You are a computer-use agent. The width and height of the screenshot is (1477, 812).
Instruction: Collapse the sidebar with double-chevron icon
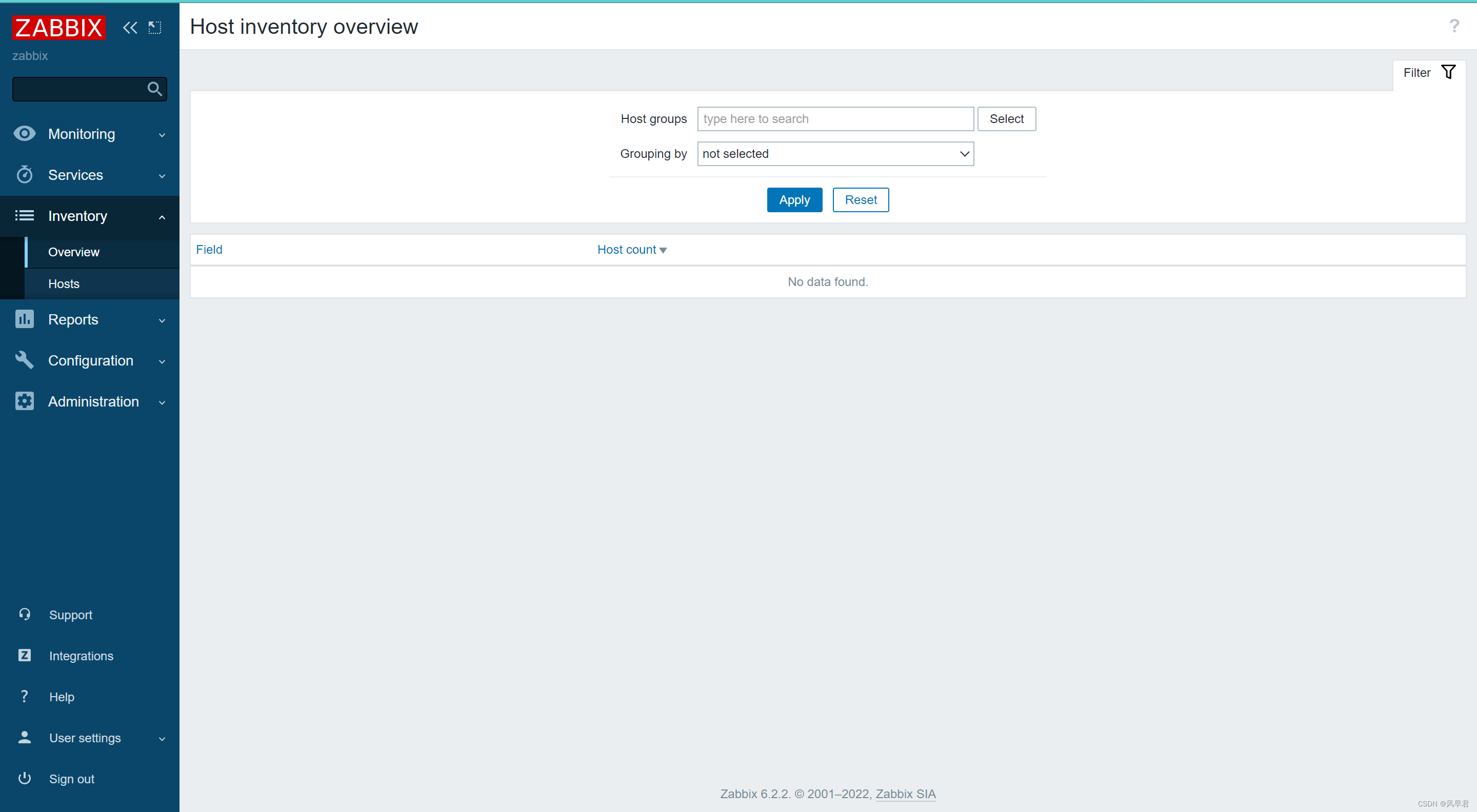[130, 27]
